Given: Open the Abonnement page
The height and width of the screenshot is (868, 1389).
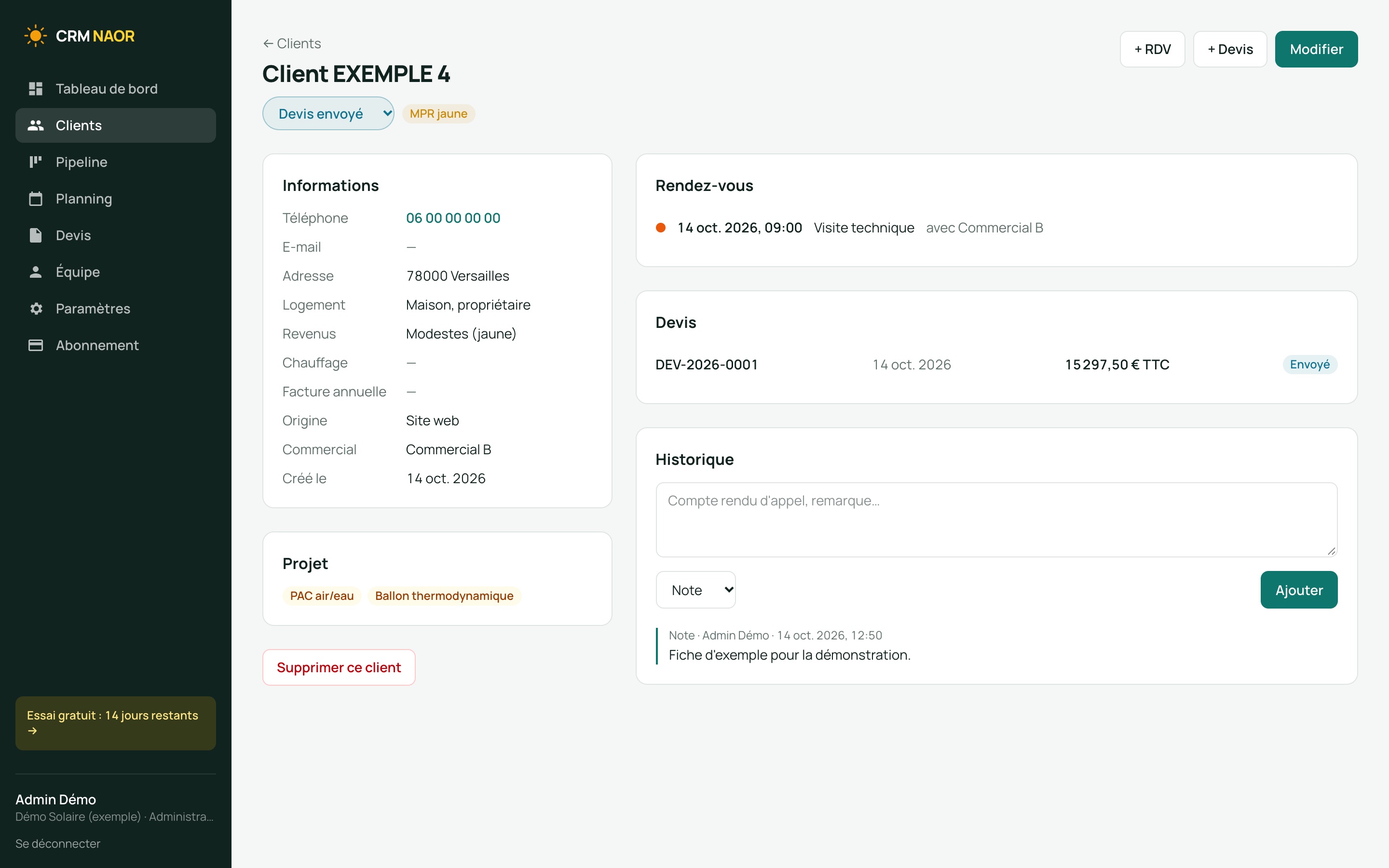Looking at the screenshot, I should [115, 345].
